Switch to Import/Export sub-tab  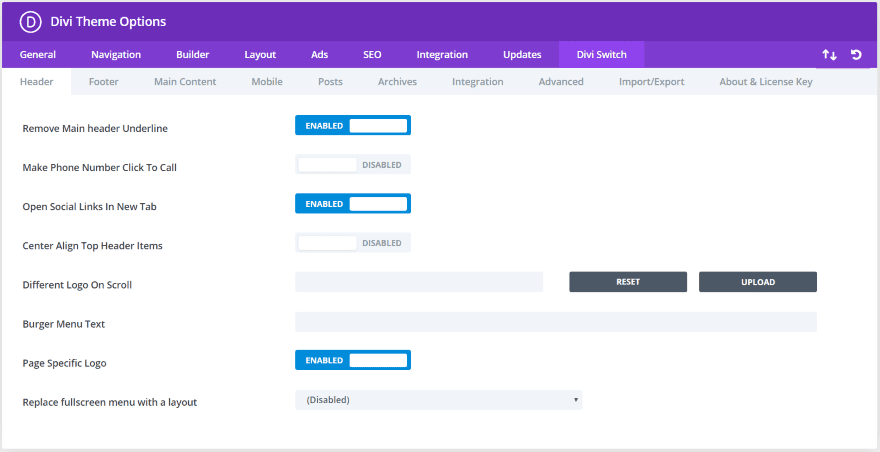click(652, 81)
